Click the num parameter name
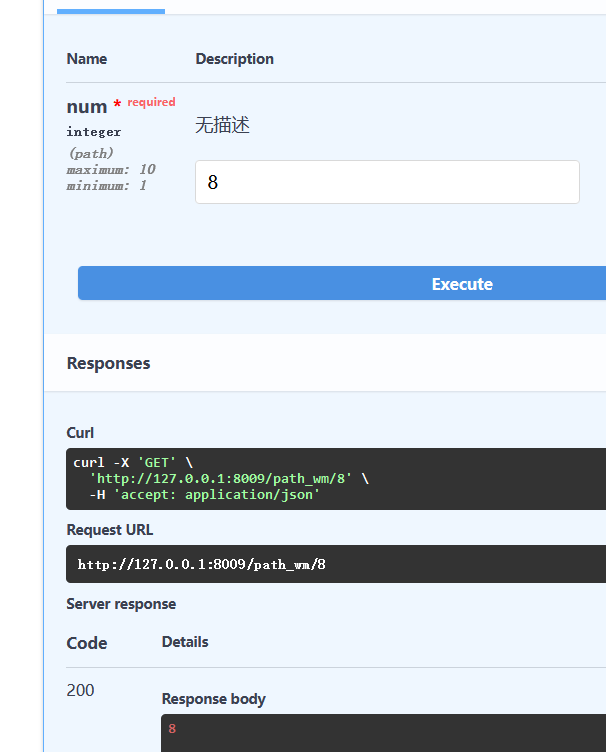606x752 pixels. (87, 106)
